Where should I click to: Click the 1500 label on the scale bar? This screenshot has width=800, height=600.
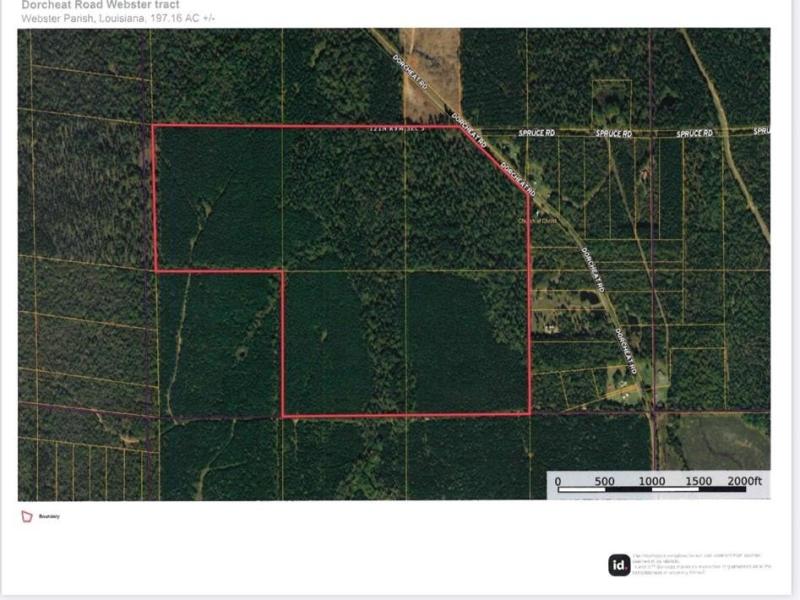pyautogui.click(x=698, y=481)
